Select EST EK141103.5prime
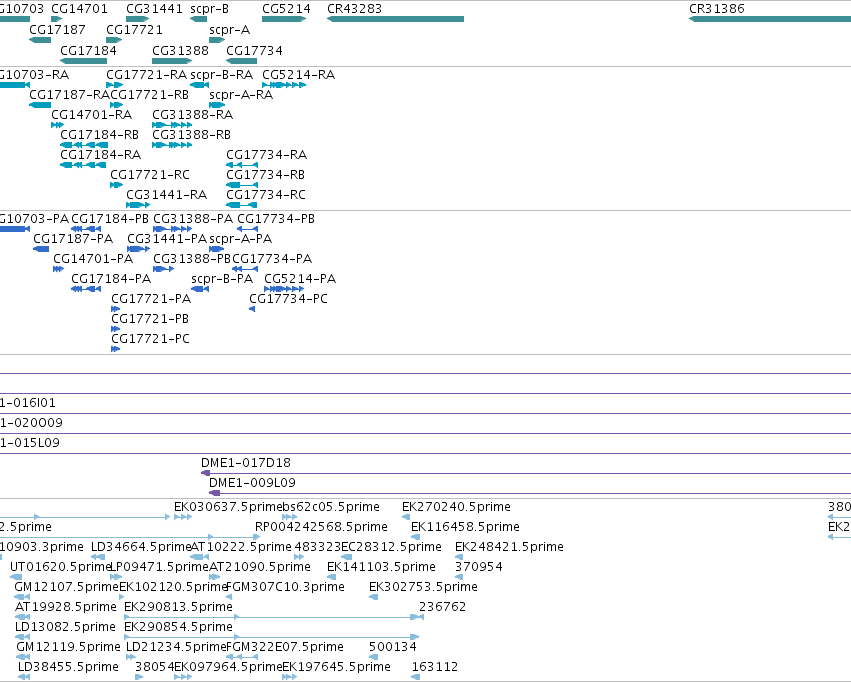This screenshot has height=682, width=851. [382, 567]
